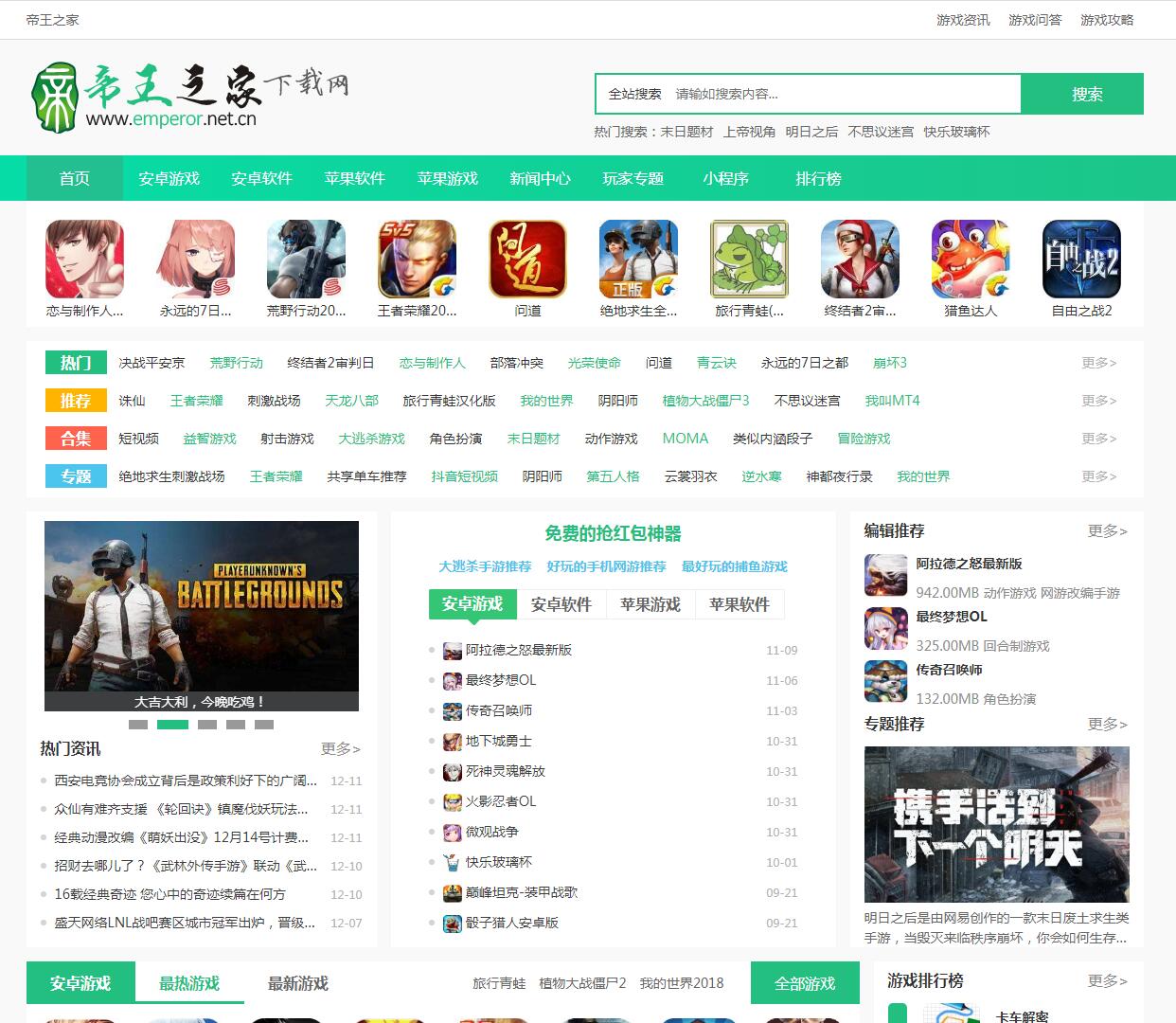Expand 更多 in the 推荐 row
Image resolution: width=1176 pixels, height=1023 pixels.
click(1099, 401)
